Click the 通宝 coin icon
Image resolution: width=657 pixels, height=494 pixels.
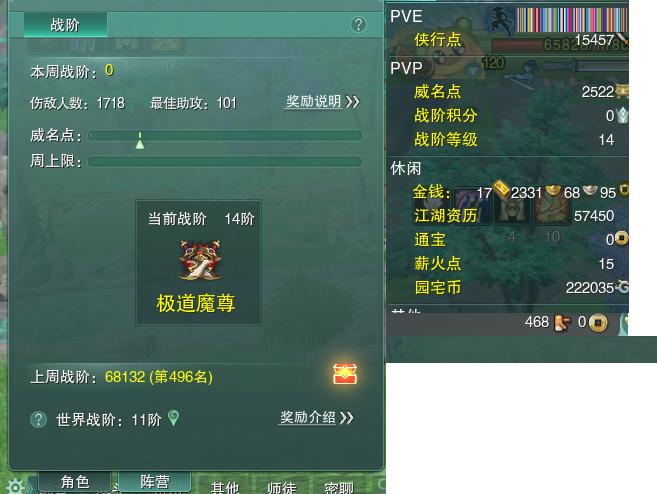coord(621,238)
